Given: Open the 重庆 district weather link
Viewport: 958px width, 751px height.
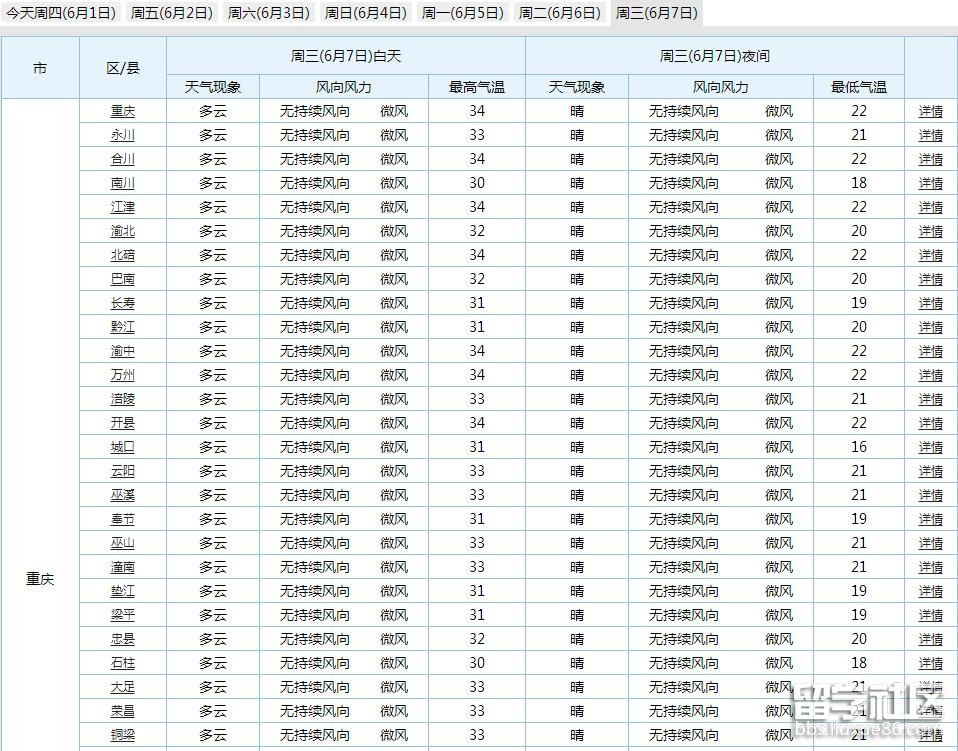Looking at the screenshot, I should pyautogui.click(x=123, y=111).
